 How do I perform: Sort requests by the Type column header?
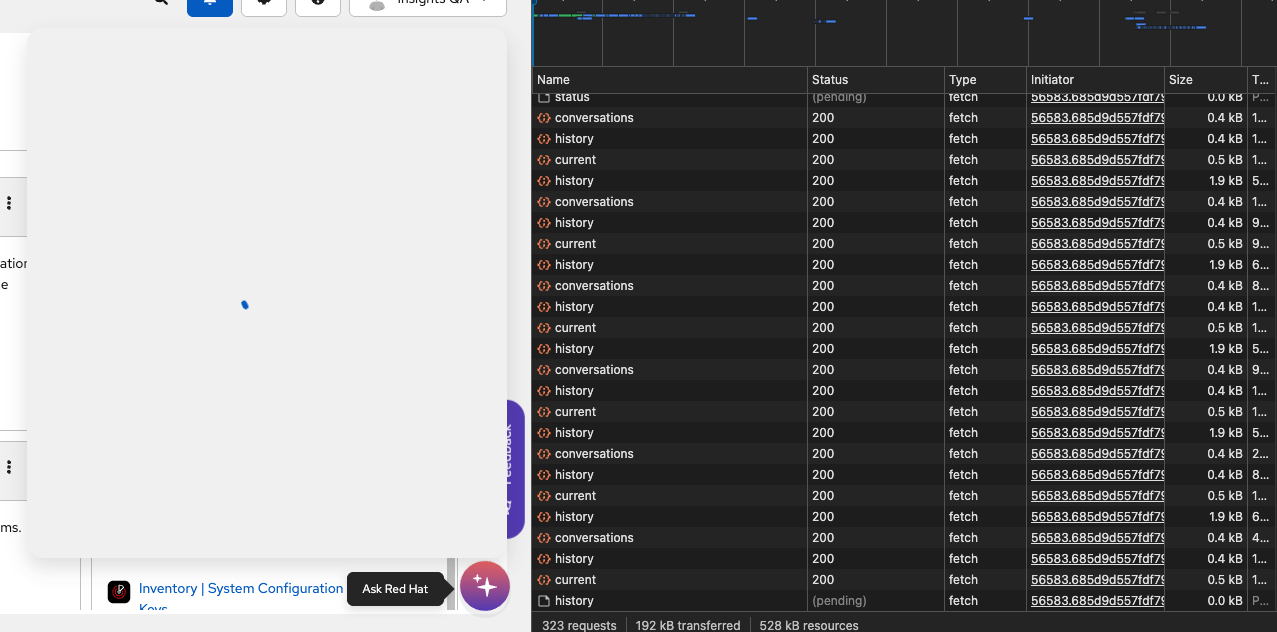coord(986,80)
